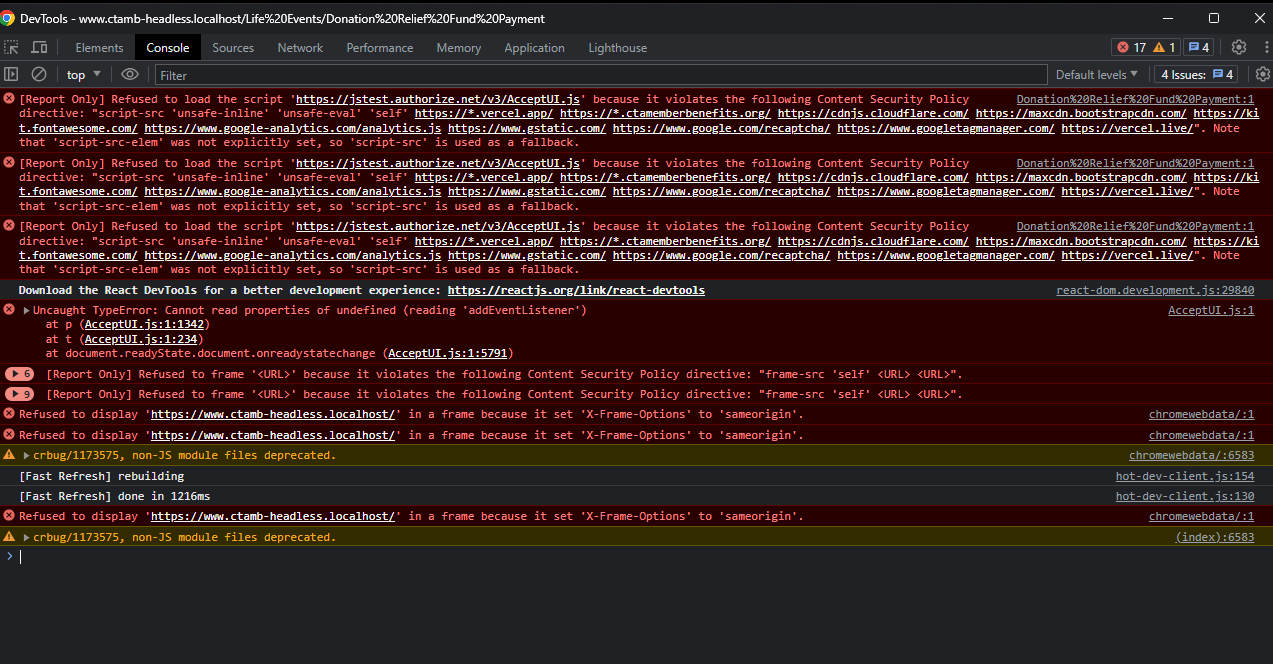Expand the last crbug/1173575 warning message
This screenshot has width=1273, height=664.
coord(26,537)
